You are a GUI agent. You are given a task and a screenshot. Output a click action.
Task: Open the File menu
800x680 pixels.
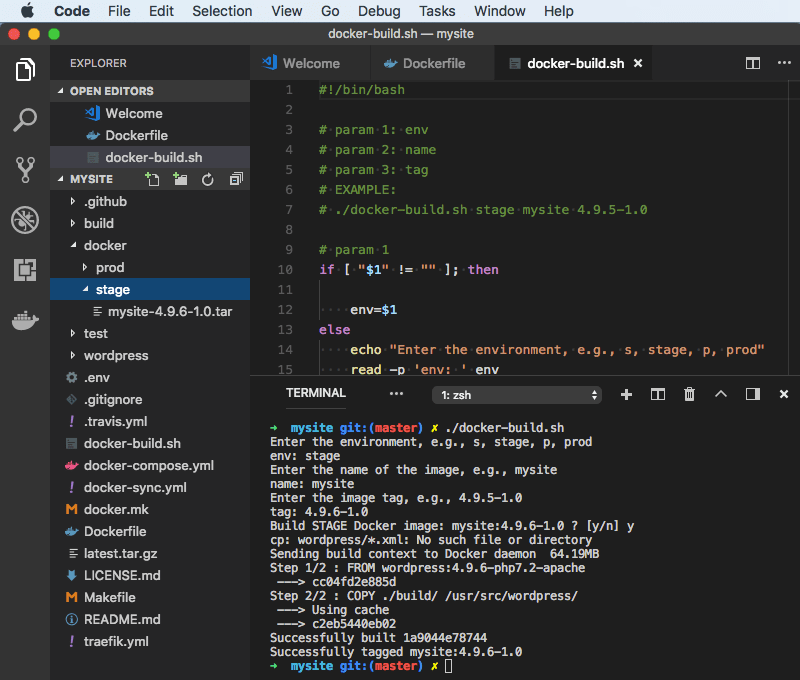pos(119,11)
